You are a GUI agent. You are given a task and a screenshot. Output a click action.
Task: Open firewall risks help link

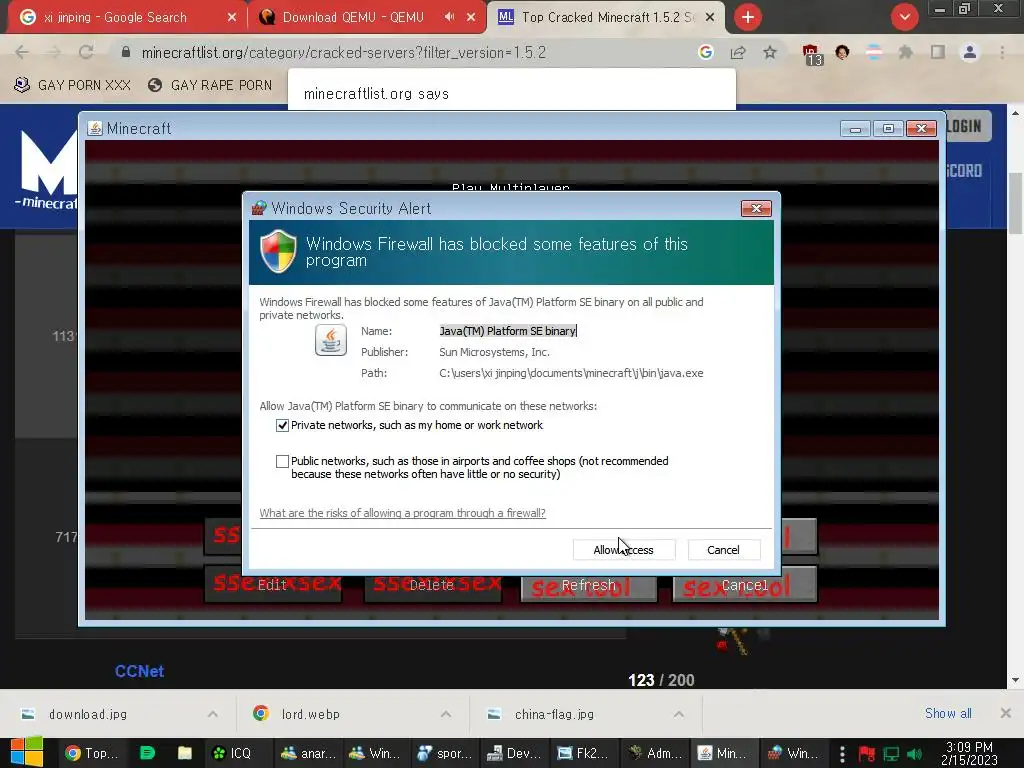point(402,513)
